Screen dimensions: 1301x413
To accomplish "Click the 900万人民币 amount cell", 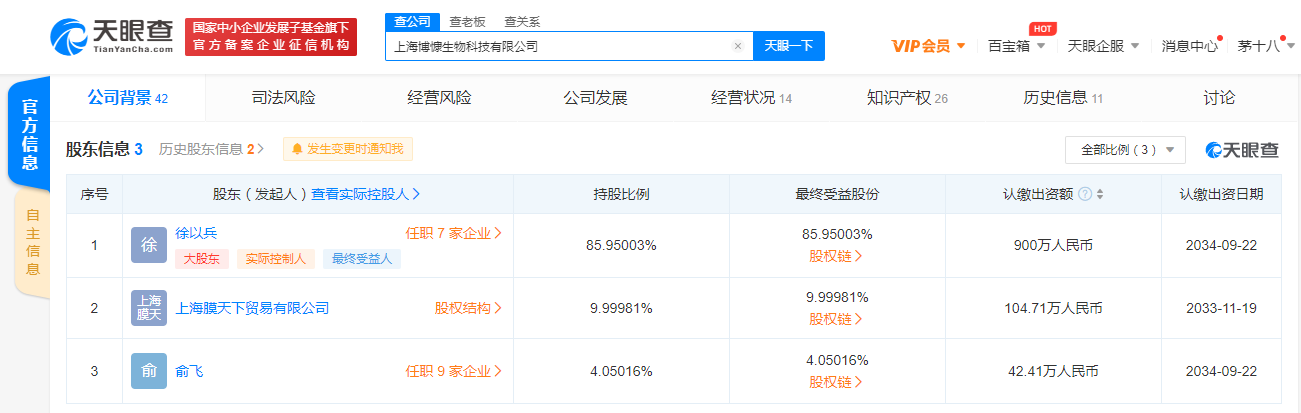I will tap(1053, 245).
